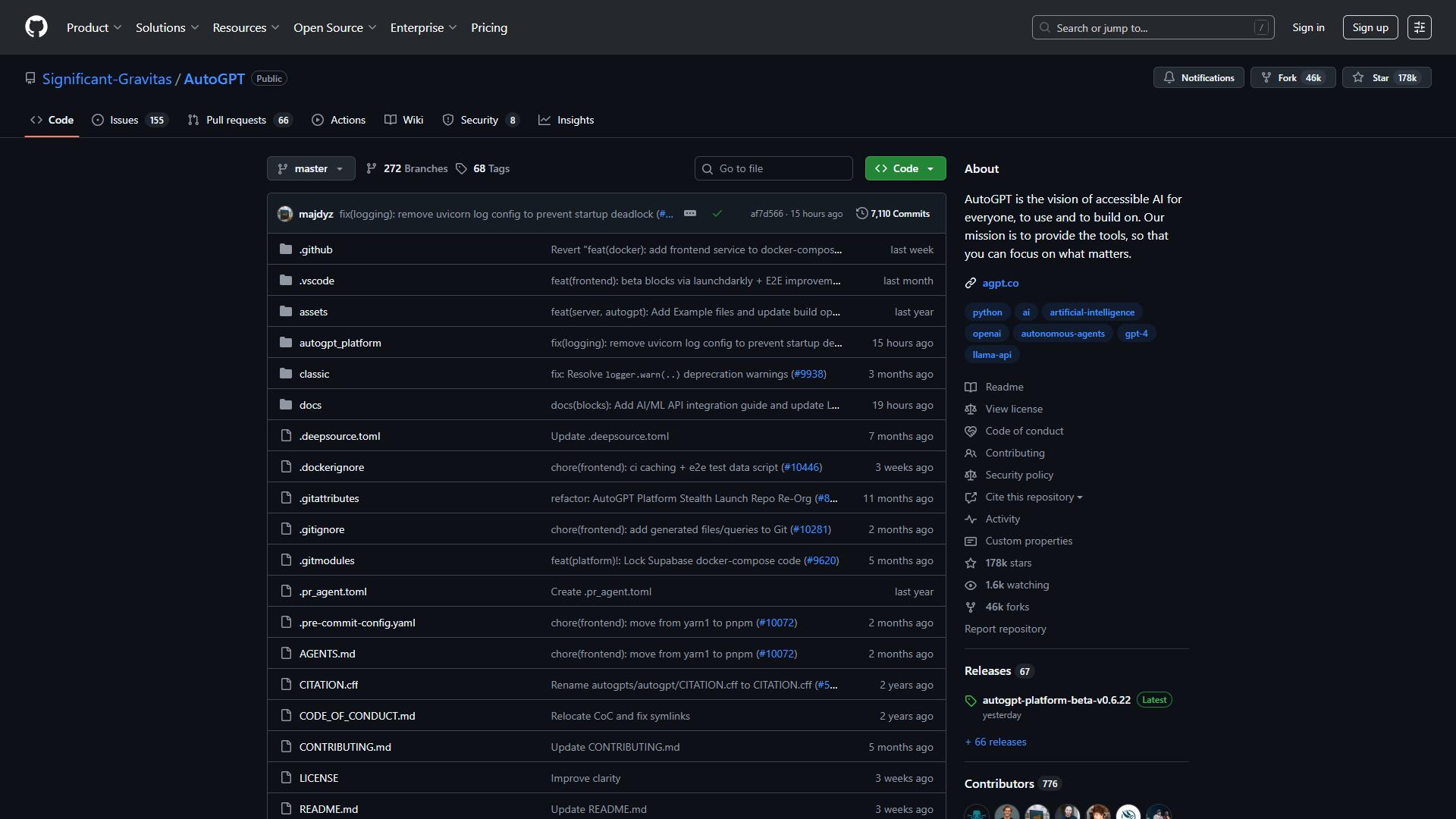1456x819 pixels.
Task: Select the python topic tag
Action: click(x=987, y=312)
